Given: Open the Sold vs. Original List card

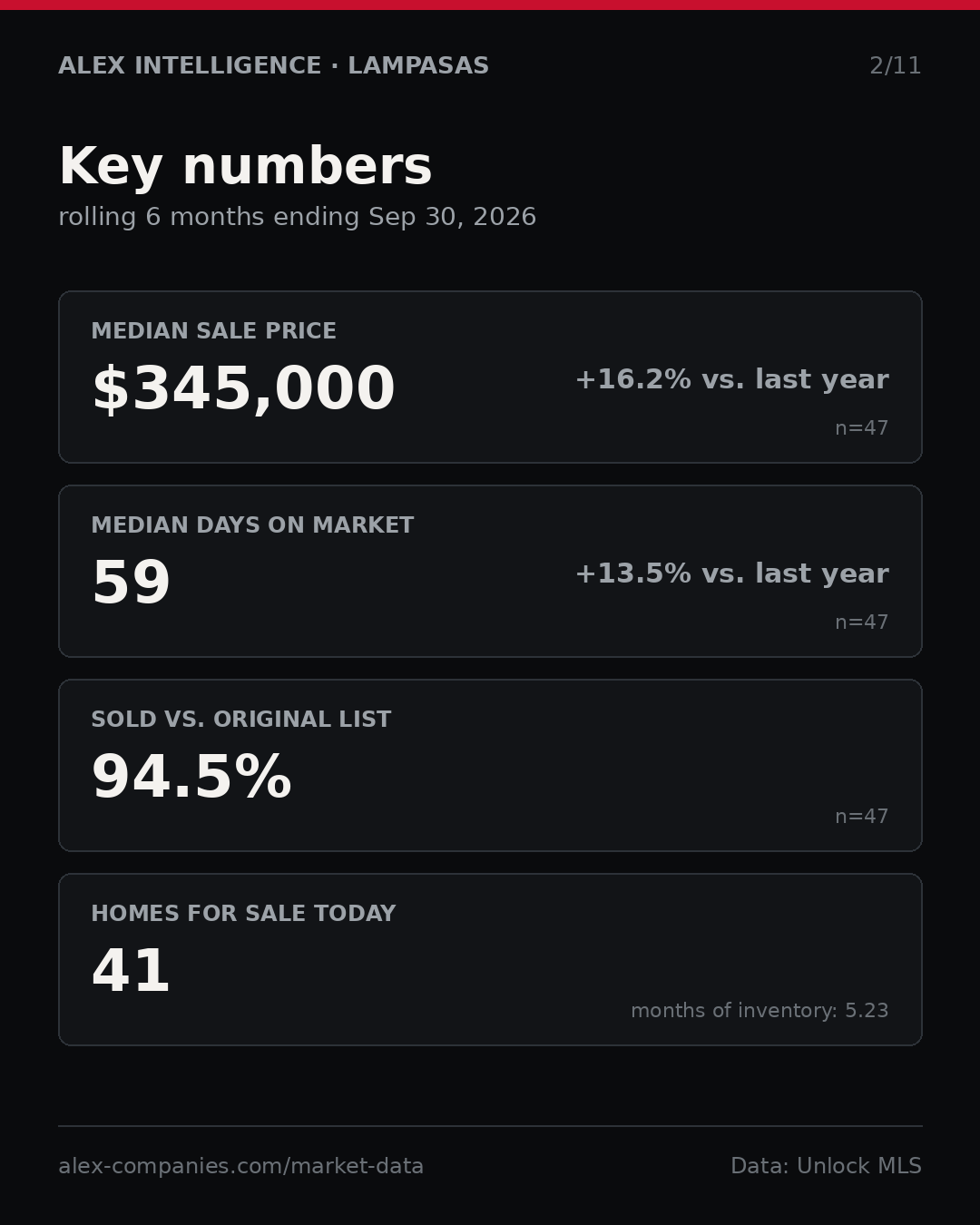Looking at the screenshot, I should [x=490, y=765].
